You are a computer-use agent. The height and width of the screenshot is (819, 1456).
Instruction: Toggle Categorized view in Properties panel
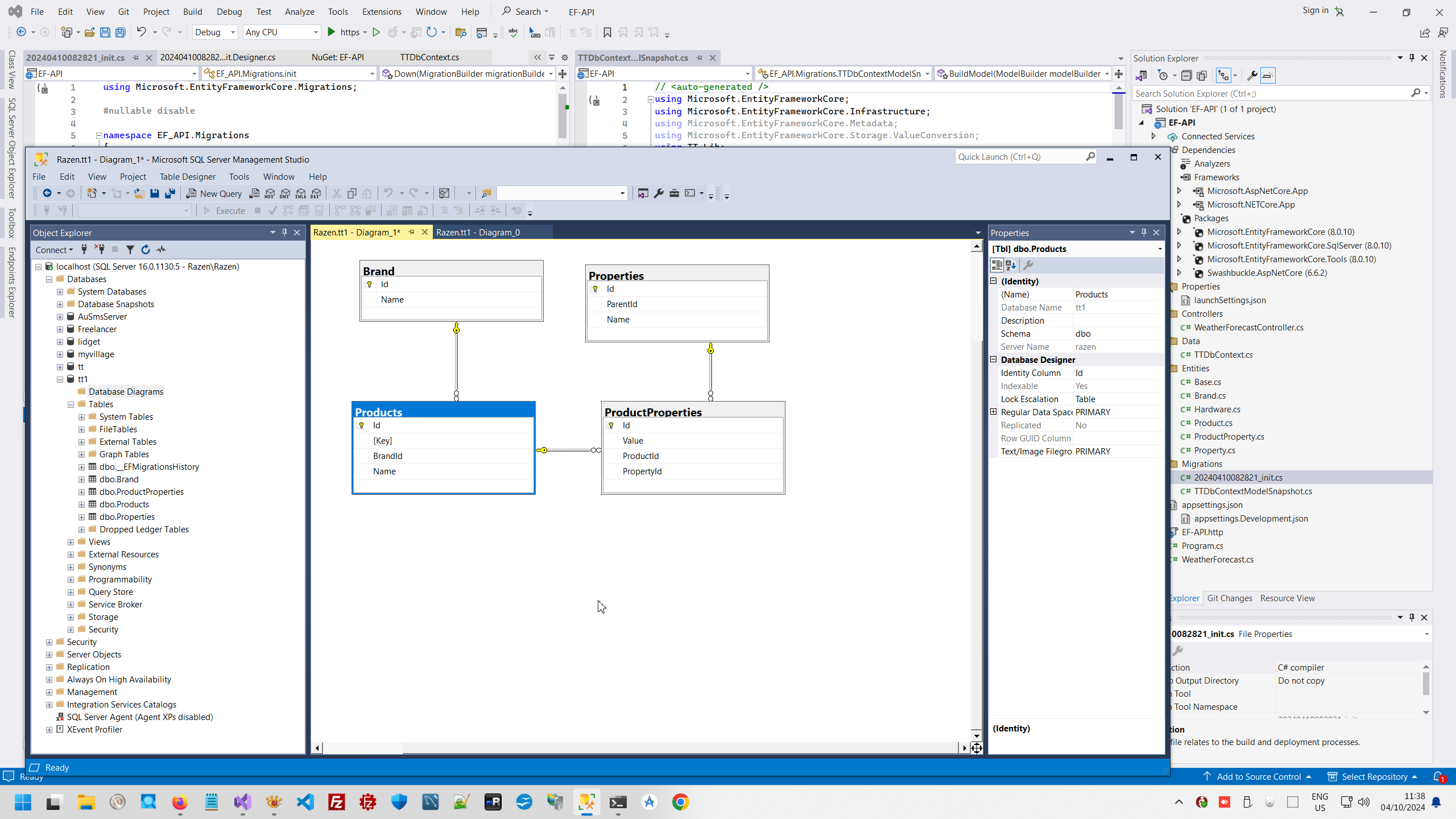click(997, 265)
